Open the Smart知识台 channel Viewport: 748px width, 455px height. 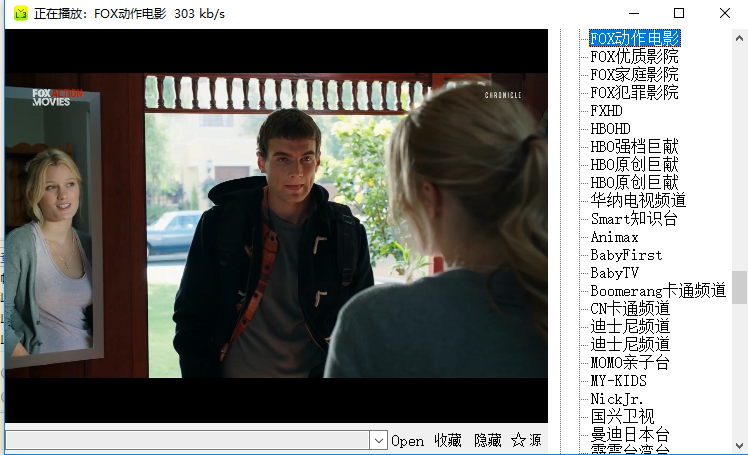click(634, 218)
